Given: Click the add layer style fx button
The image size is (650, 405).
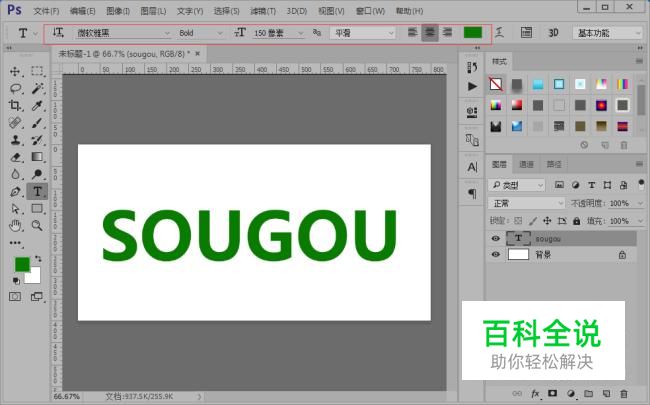Looking at the screenshot, I should coord(535,393).
